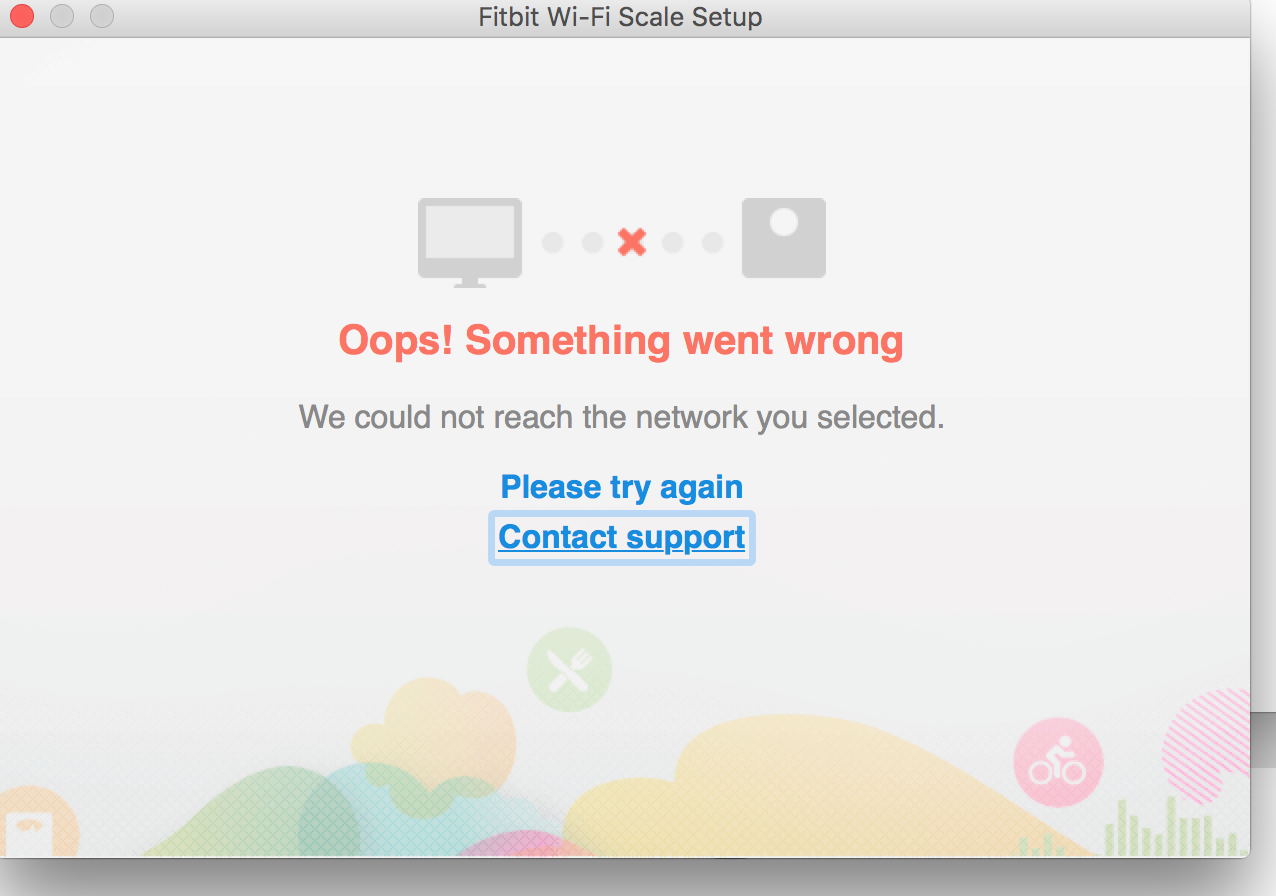Click the Fitbit Wi-Fi Scale Setup title bar
Screen dimensions: 1276x896
(620, 17)
